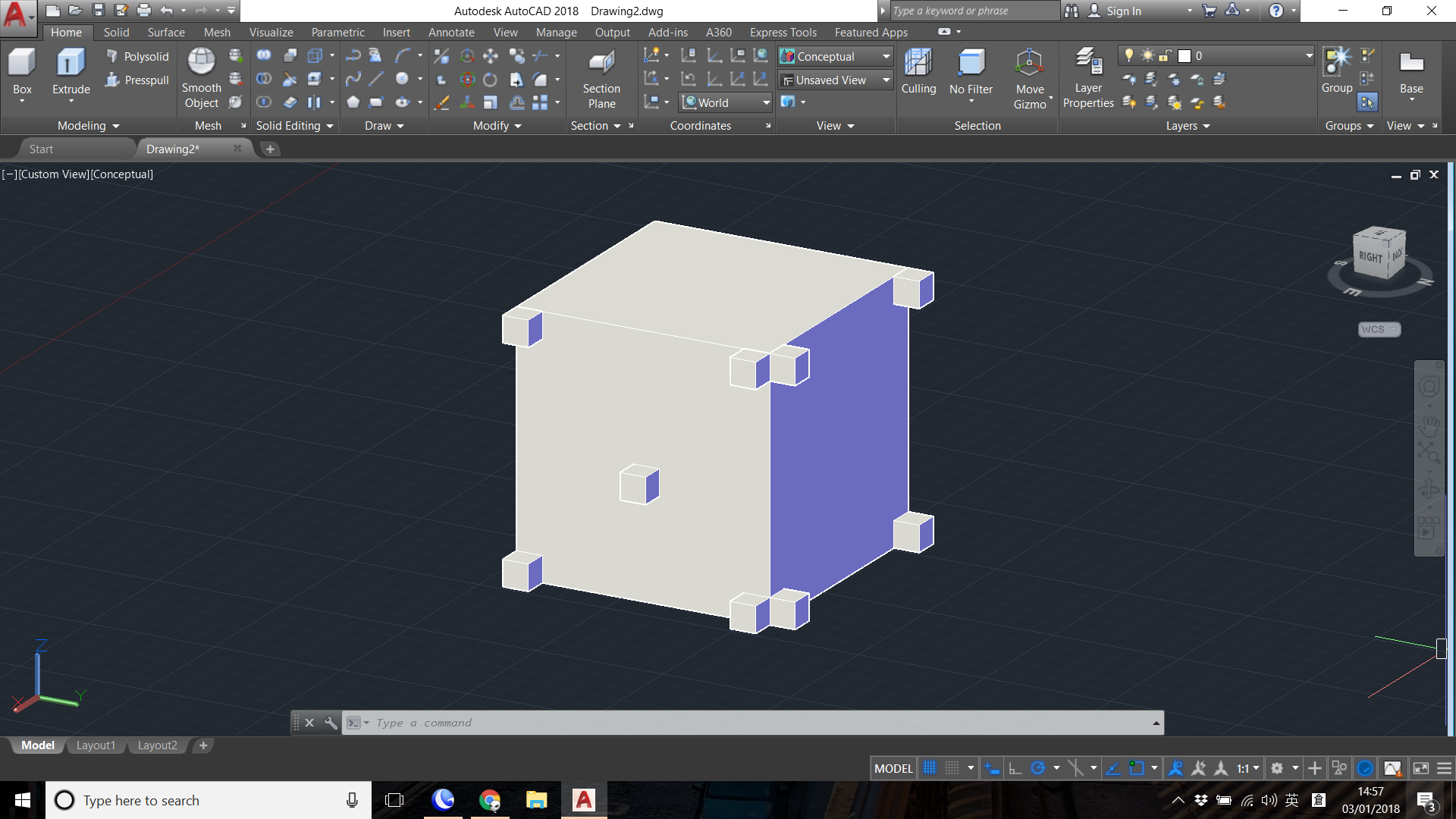The image size is (1456, 819).
Task: Expand the Modify panel
Action: coord(497,126)
